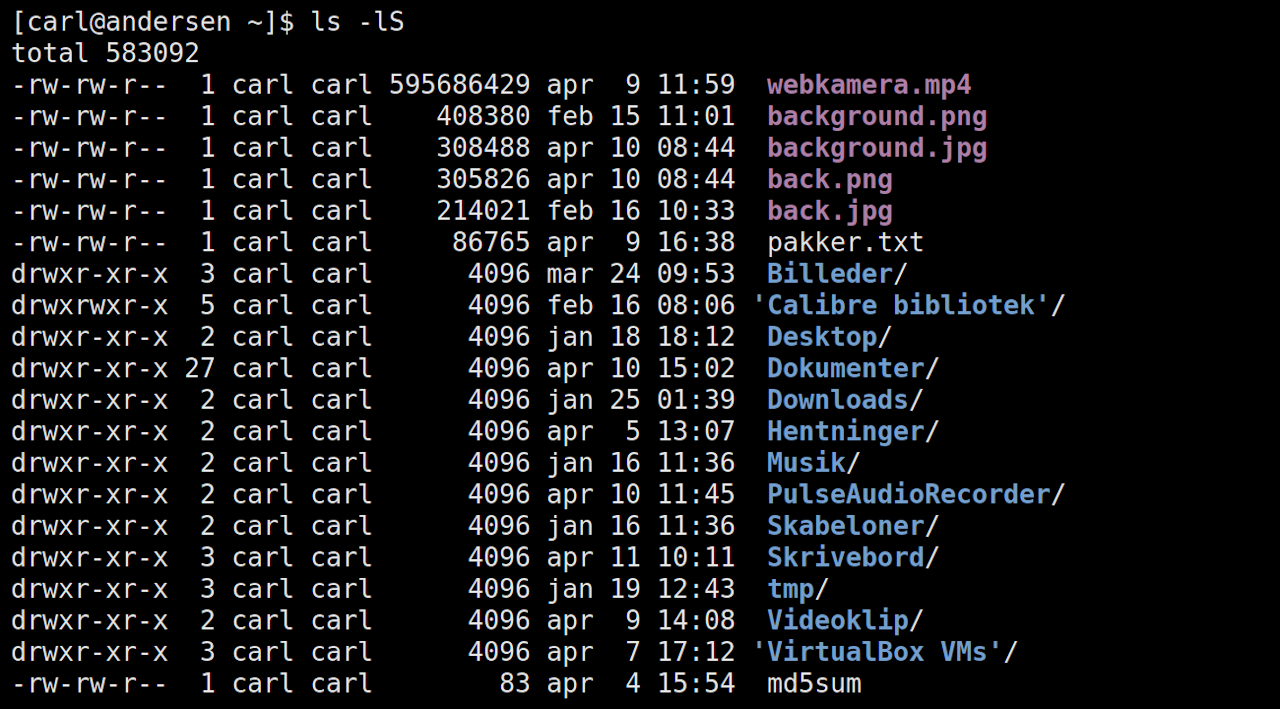
Task: Click the webkamera.mp4 filename
Action: (869, 85)
